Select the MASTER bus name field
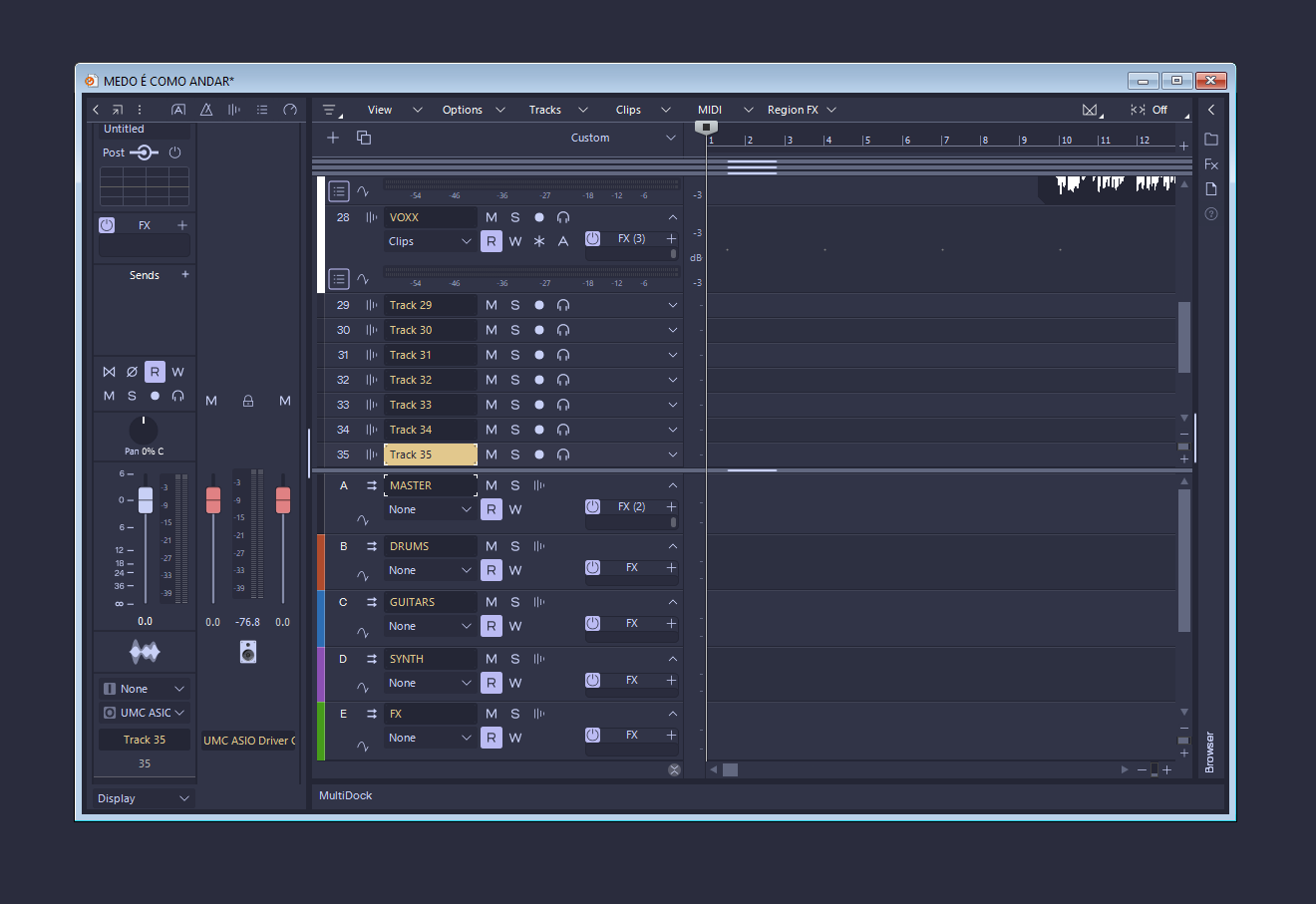The width and height of the screenshot is (1316, 904). coord(430,485)
